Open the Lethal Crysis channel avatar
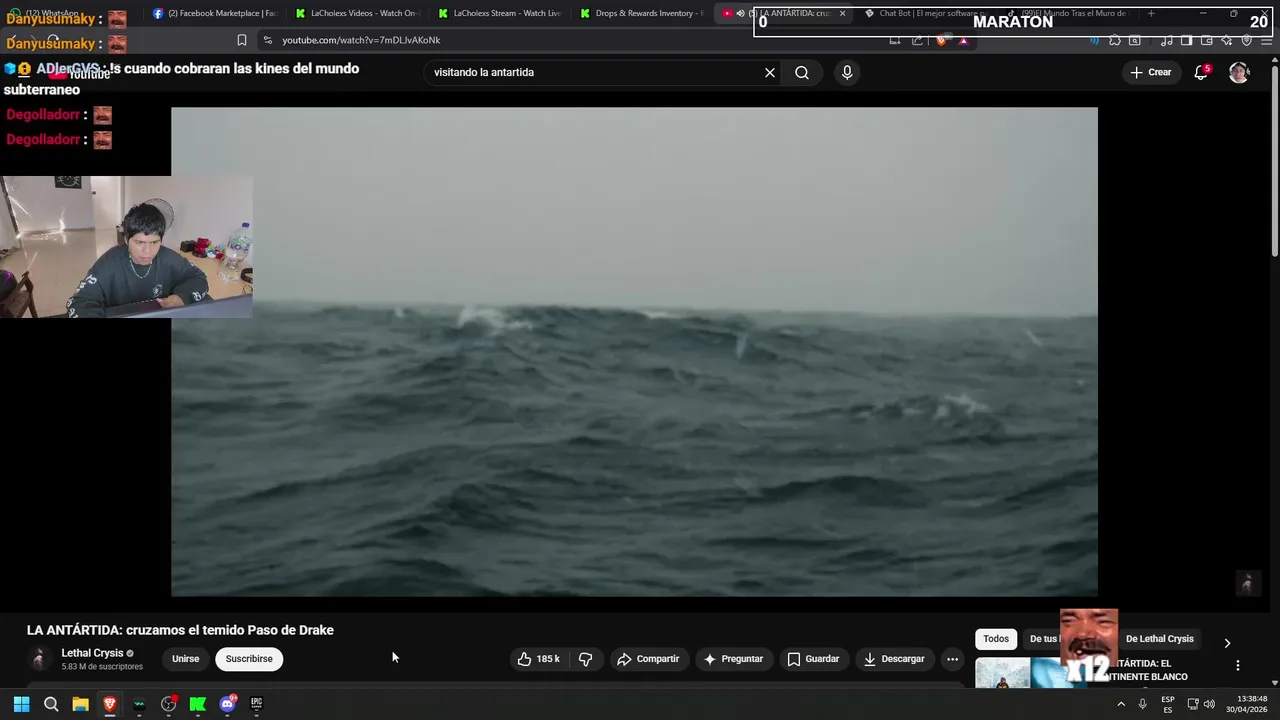 39,659
